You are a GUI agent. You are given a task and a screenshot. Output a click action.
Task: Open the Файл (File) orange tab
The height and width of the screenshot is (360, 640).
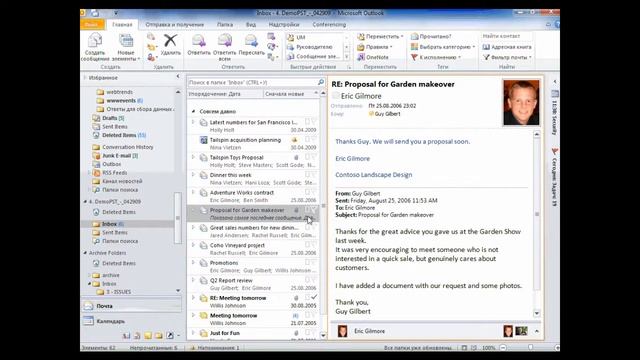(x=92, y=24)
